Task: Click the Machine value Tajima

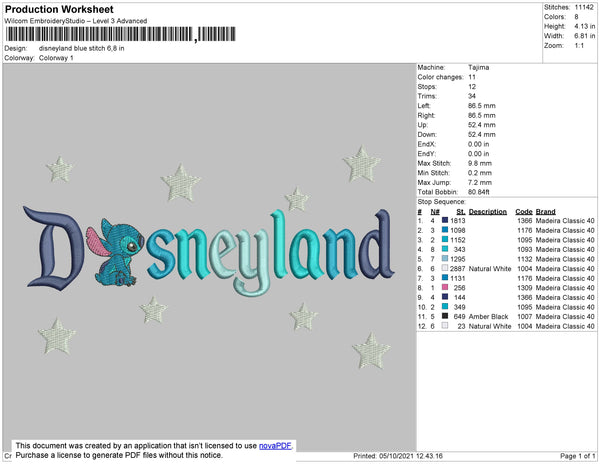Action: coord(478,67)
